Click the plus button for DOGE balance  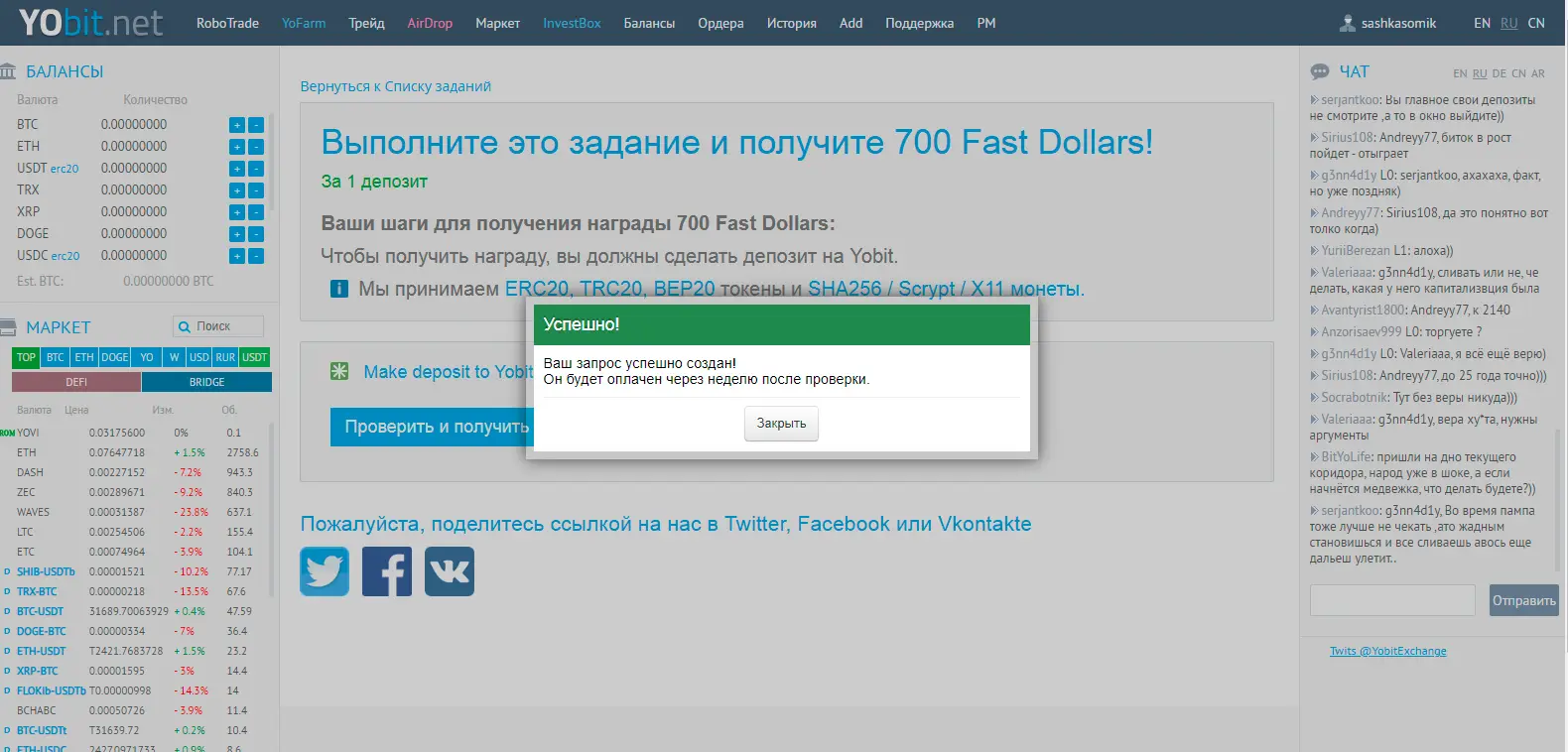pyautogui.click(x=236, y=234)
